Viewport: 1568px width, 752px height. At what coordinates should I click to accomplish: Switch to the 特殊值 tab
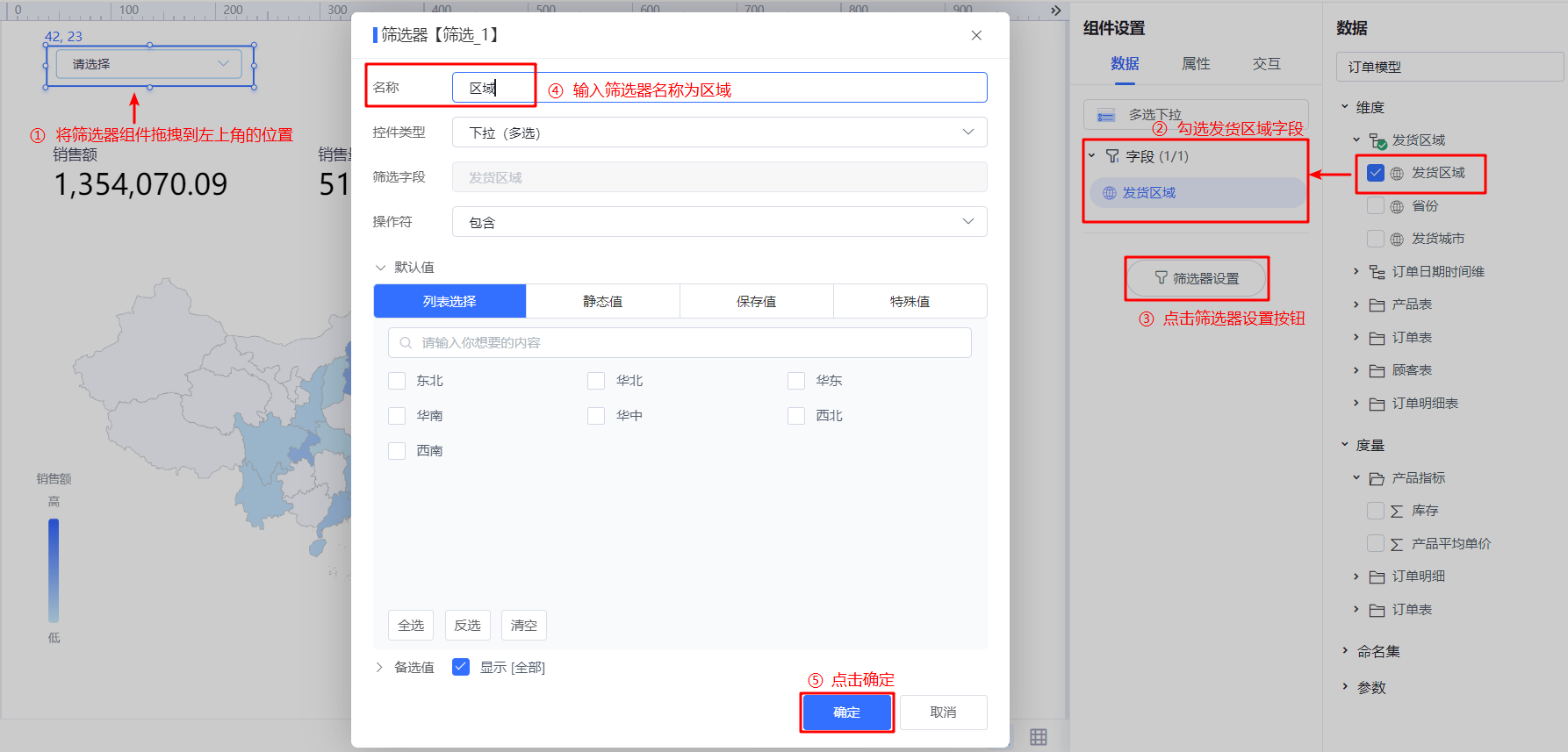pos(910,301)
